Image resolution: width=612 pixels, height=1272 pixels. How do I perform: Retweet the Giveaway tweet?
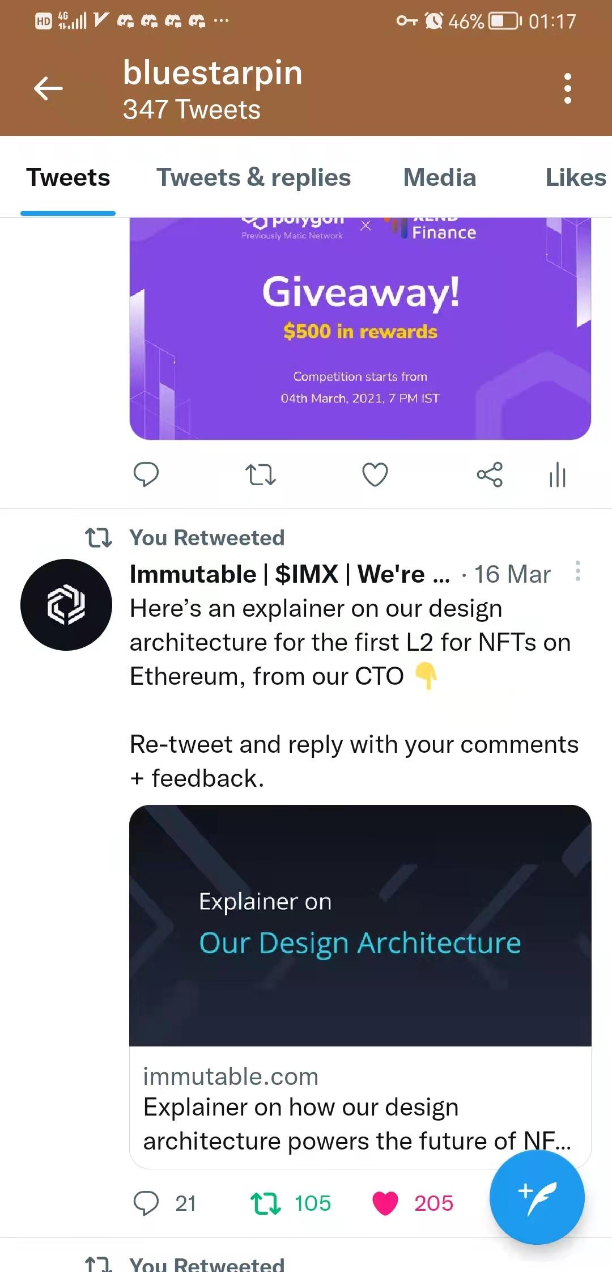[x=261, y=474]
